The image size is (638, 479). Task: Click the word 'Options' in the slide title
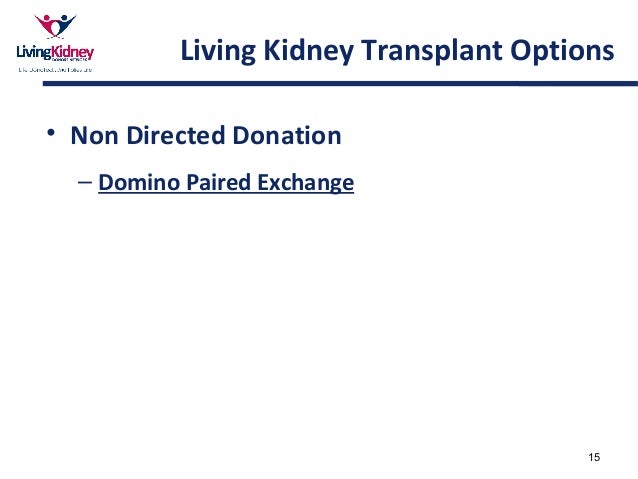562,51
